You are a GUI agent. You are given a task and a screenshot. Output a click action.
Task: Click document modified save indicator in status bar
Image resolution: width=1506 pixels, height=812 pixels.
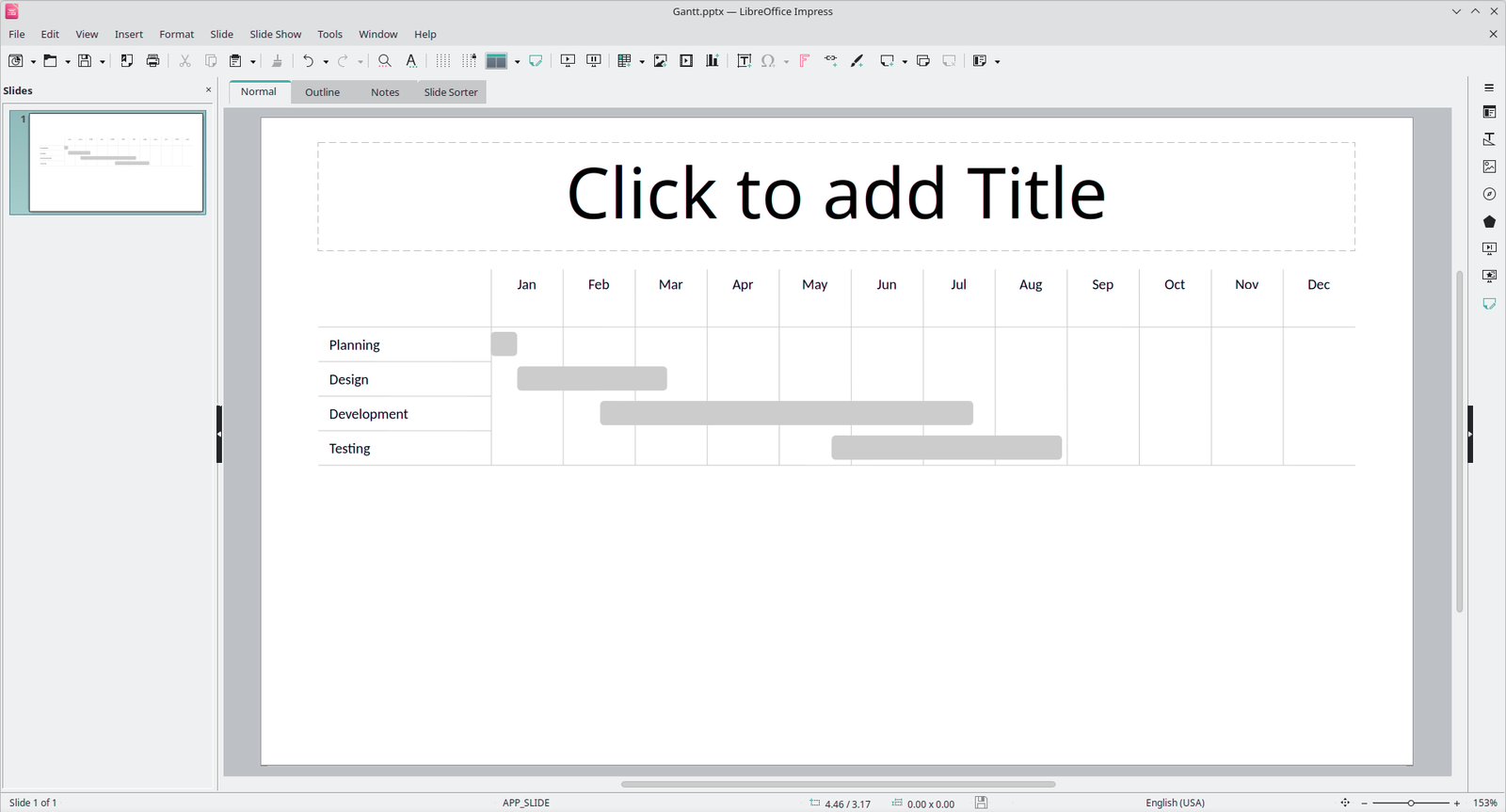(x=981, y=803)
